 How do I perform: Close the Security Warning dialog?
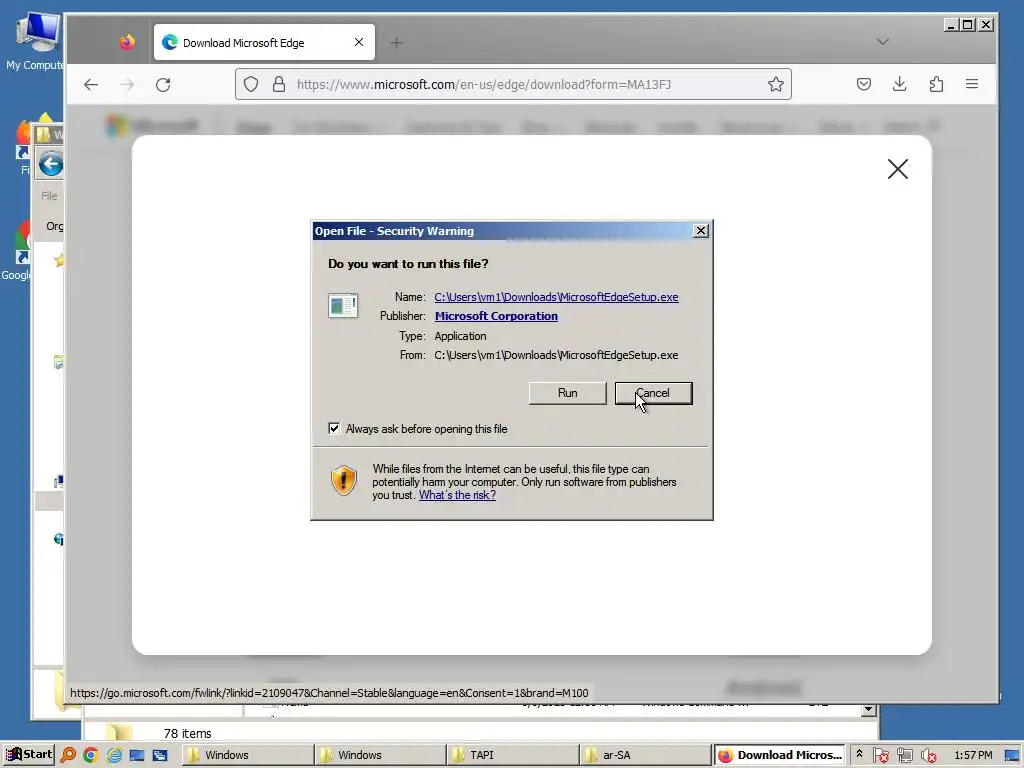click(x=701, y=231)
